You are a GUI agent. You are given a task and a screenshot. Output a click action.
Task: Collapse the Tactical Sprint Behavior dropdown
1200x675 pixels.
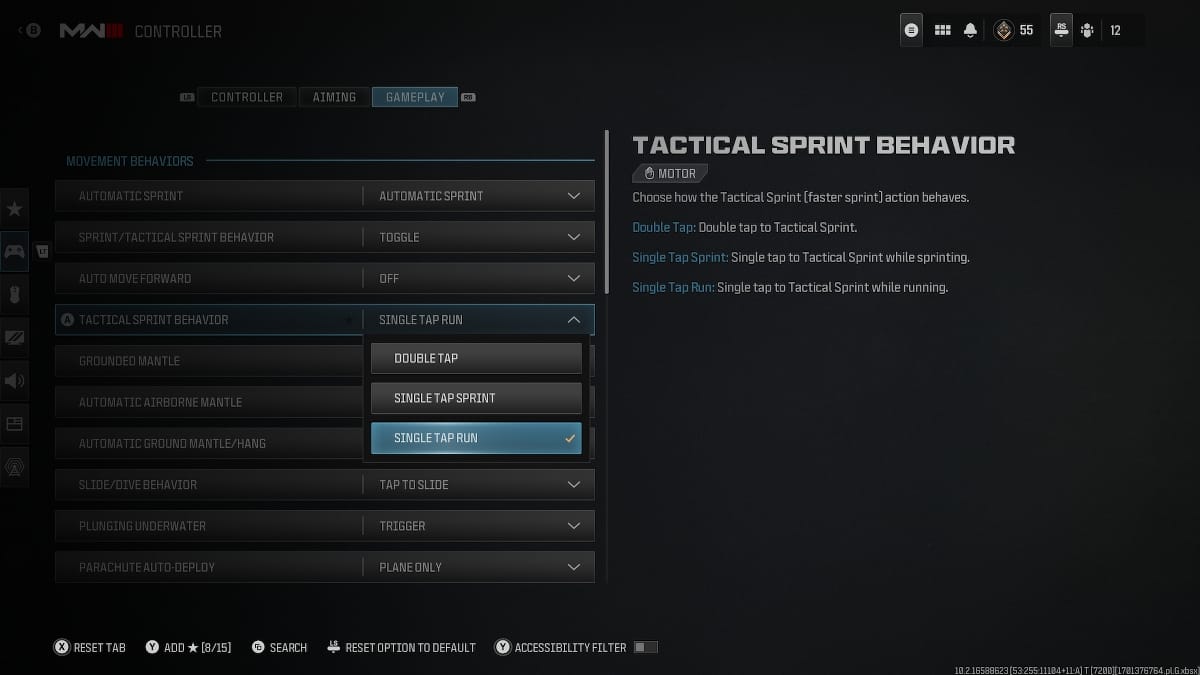click(325, 320)
